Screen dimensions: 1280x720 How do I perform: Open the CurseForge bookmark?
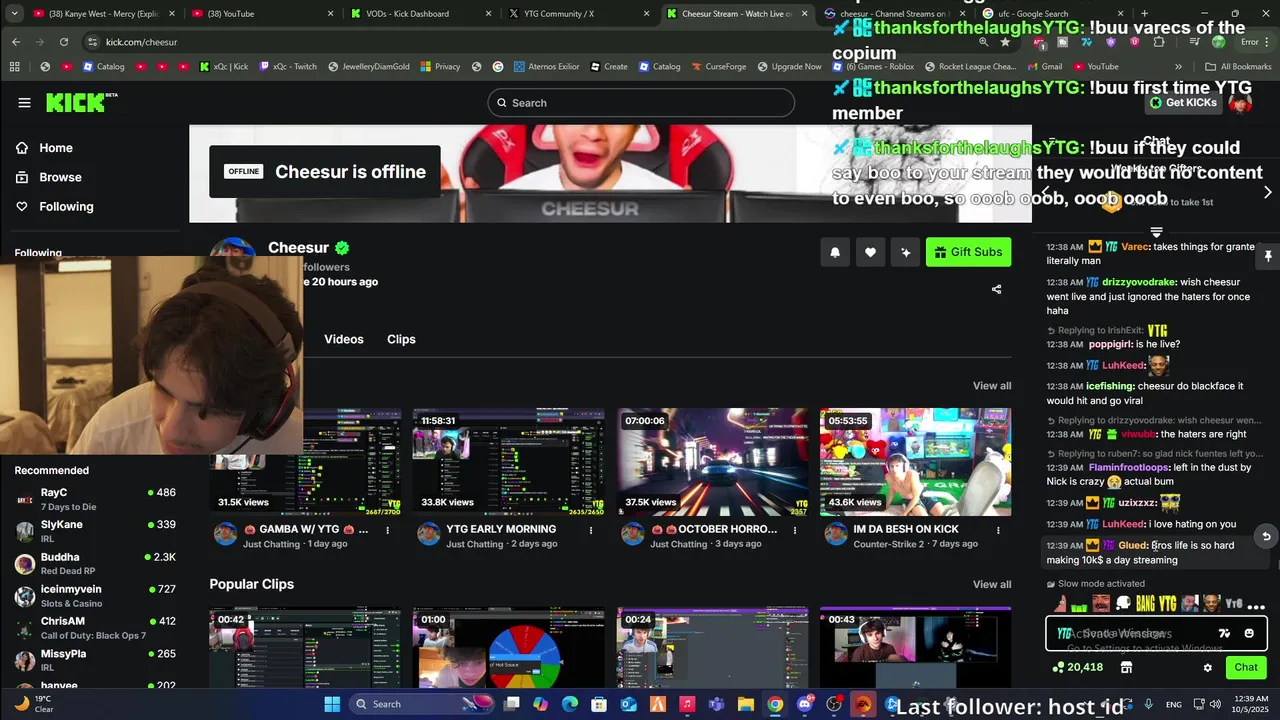point(718,67)
